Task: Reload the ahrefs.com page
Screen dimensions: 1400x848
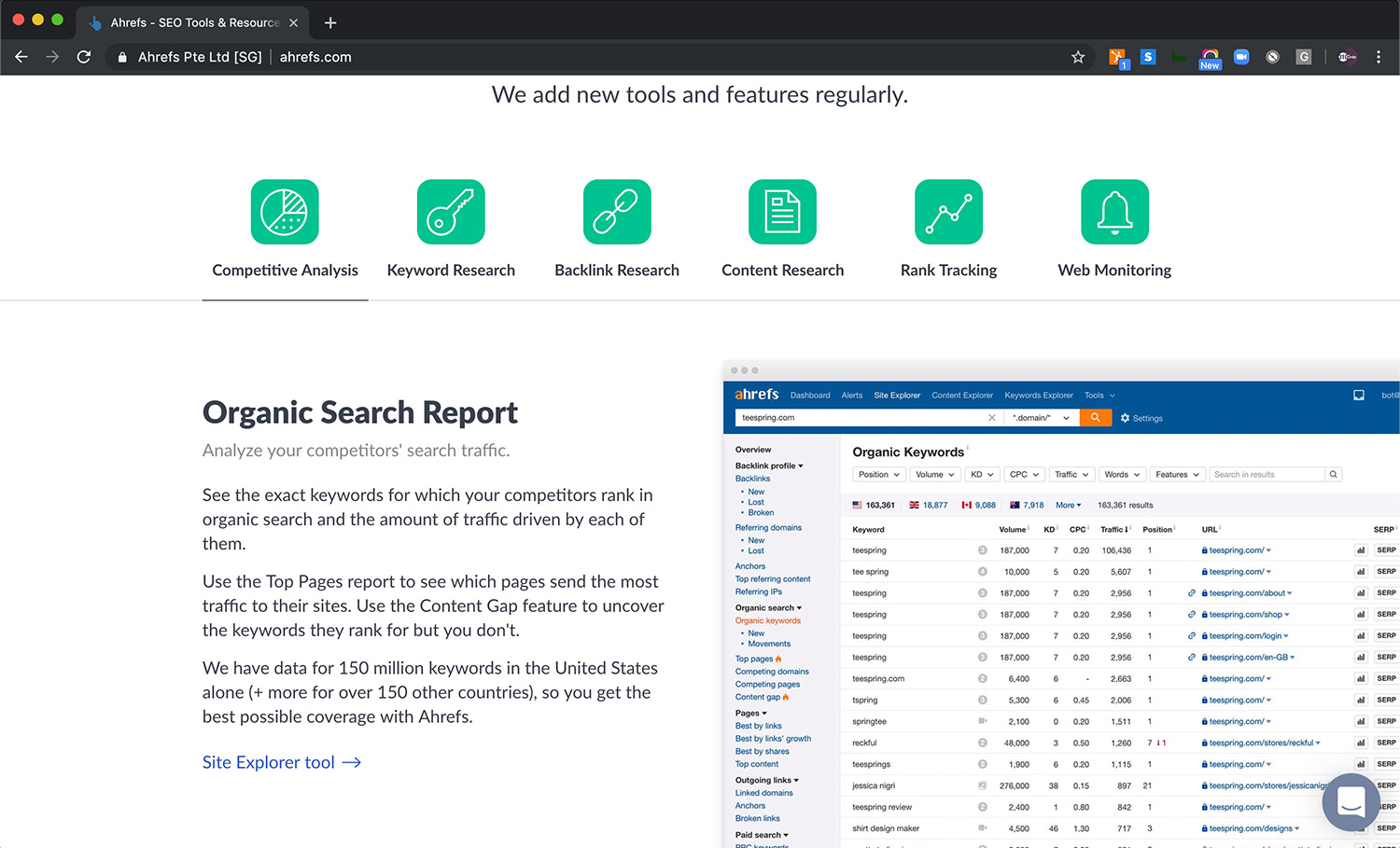Action: click(x=84, y=57)
